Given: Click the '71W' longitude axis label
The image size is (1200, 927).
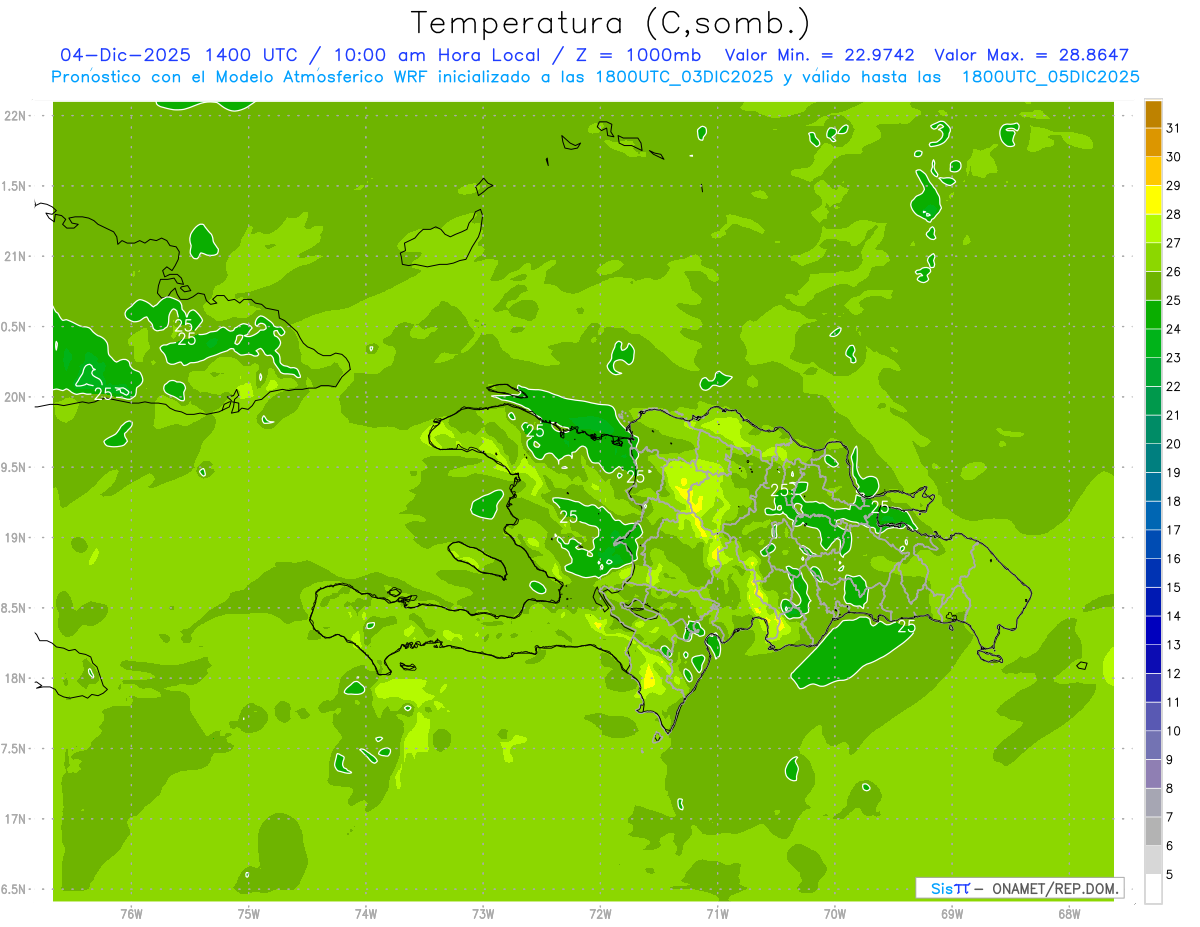Looking at the screenshot, I should [x=717, y=914].
